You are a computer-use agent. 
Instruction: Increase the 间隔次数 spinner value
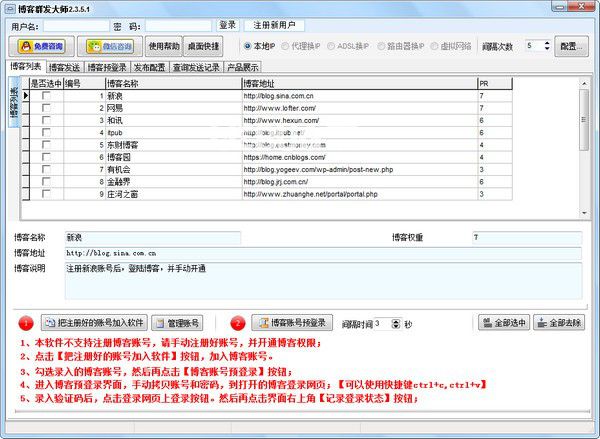(x=547, y=43)
